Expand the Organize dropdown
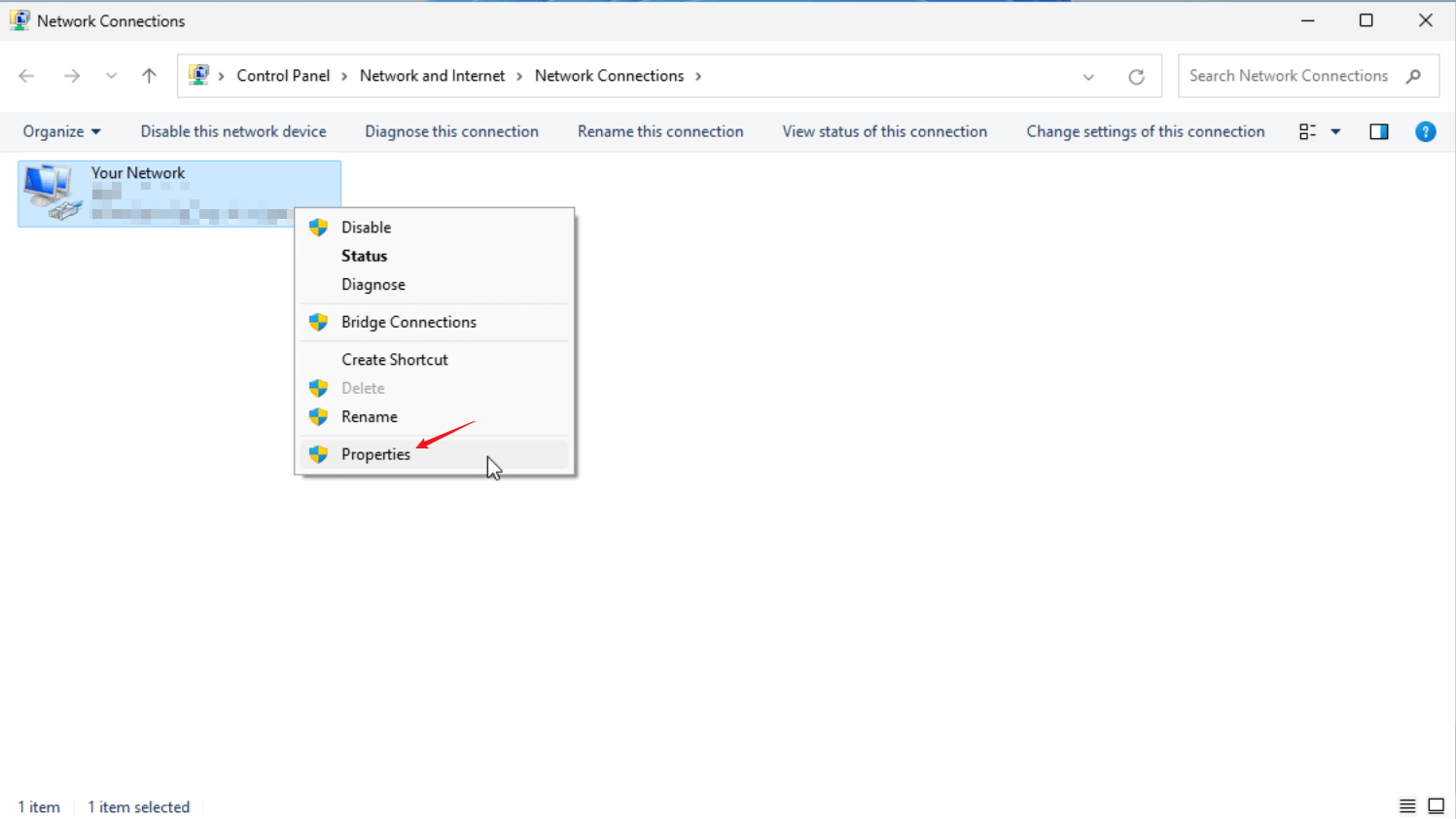1456x819 pixels. click(61, 131)
